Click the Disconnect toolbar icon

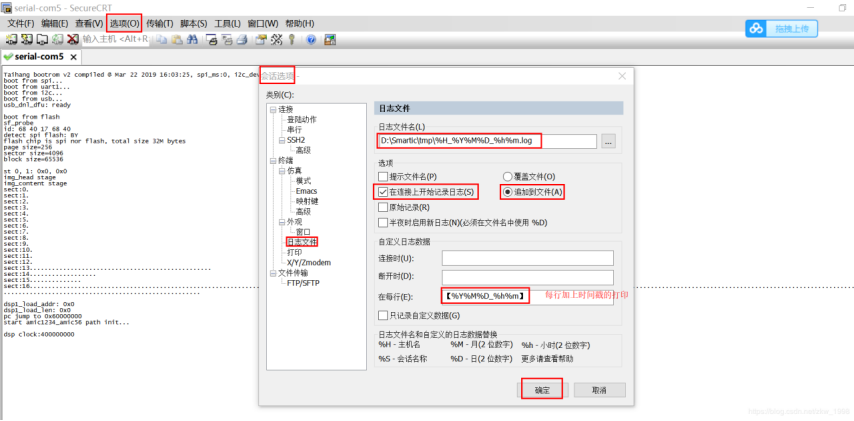(72, 39)
